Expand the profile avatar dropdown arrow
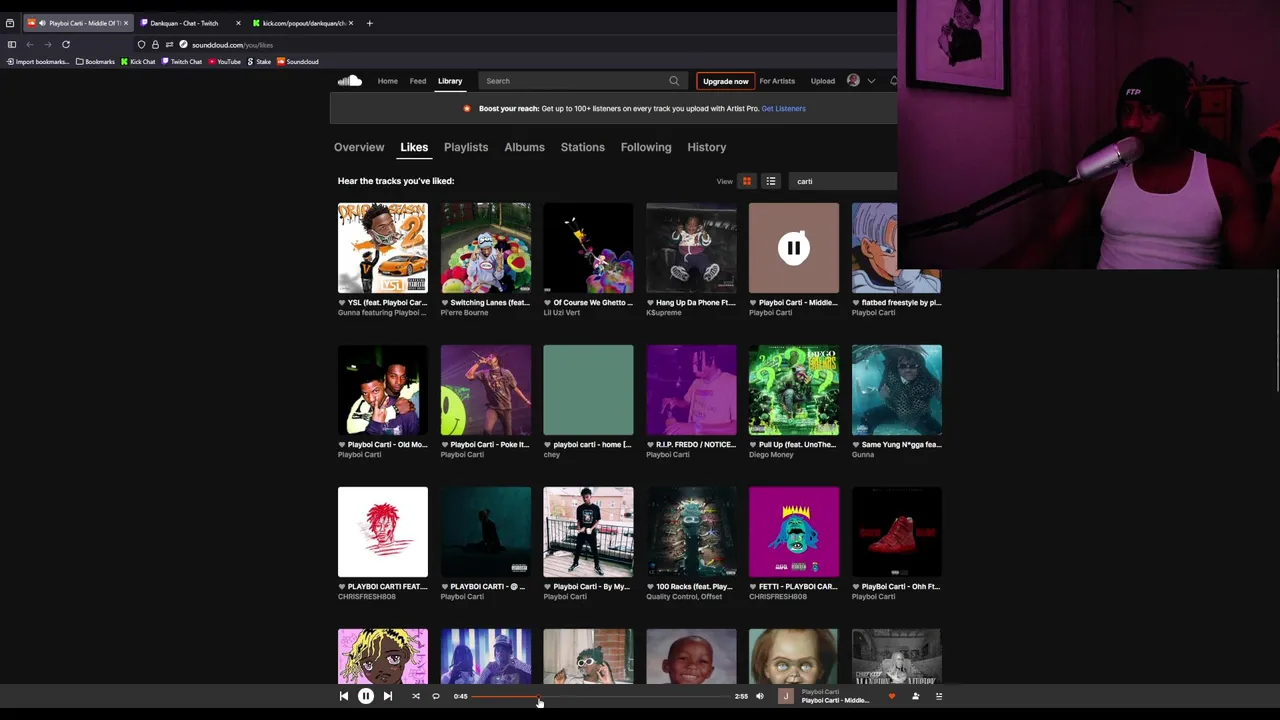Screen dimensions: 1280x720 (871, 81)
